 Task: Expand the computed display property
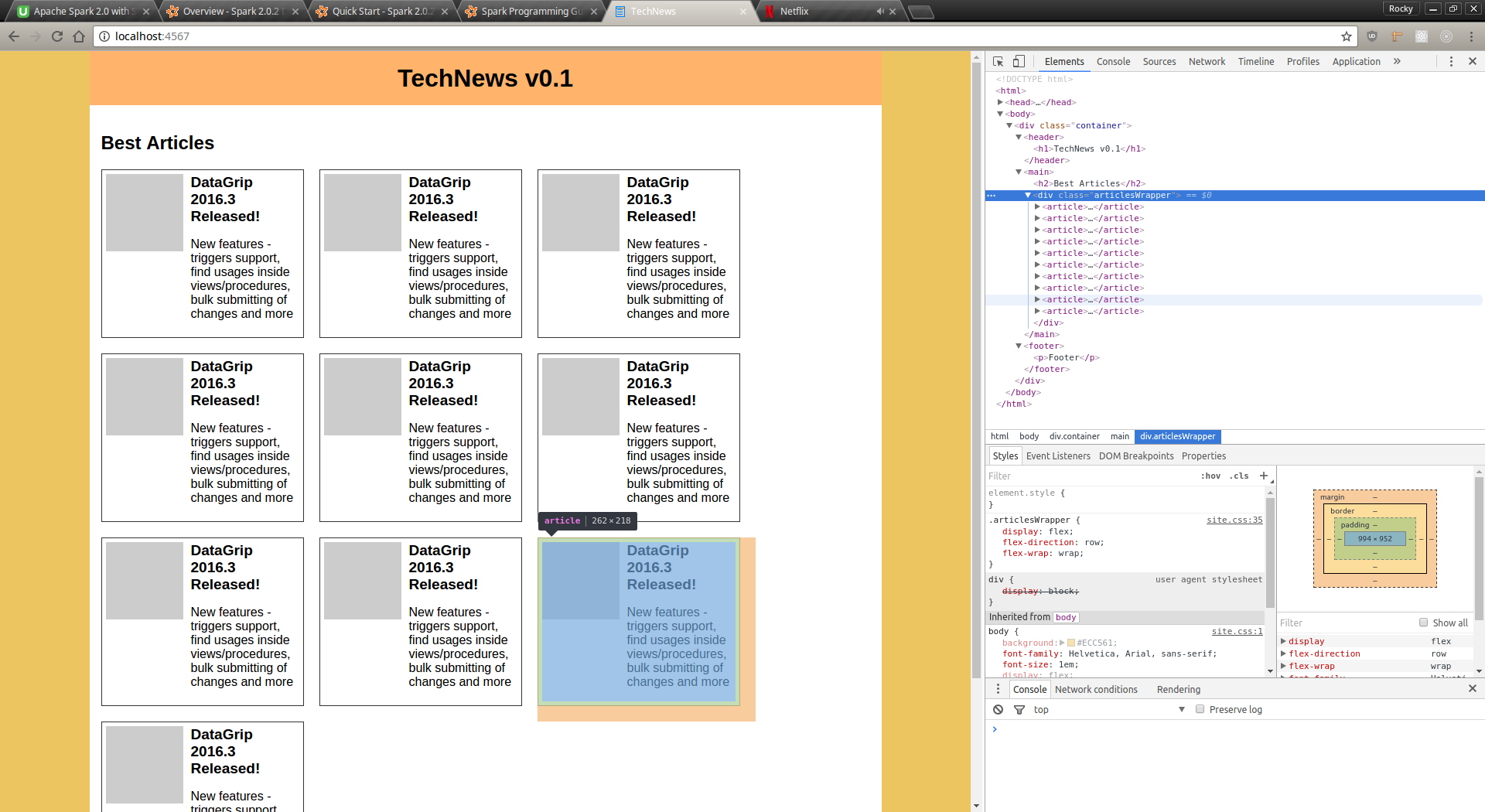point(1283,641)
